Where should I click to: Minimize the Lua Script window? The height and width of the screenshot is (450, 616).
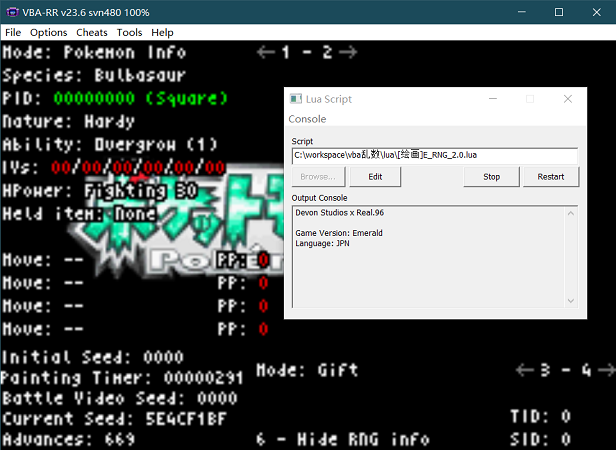493,99
